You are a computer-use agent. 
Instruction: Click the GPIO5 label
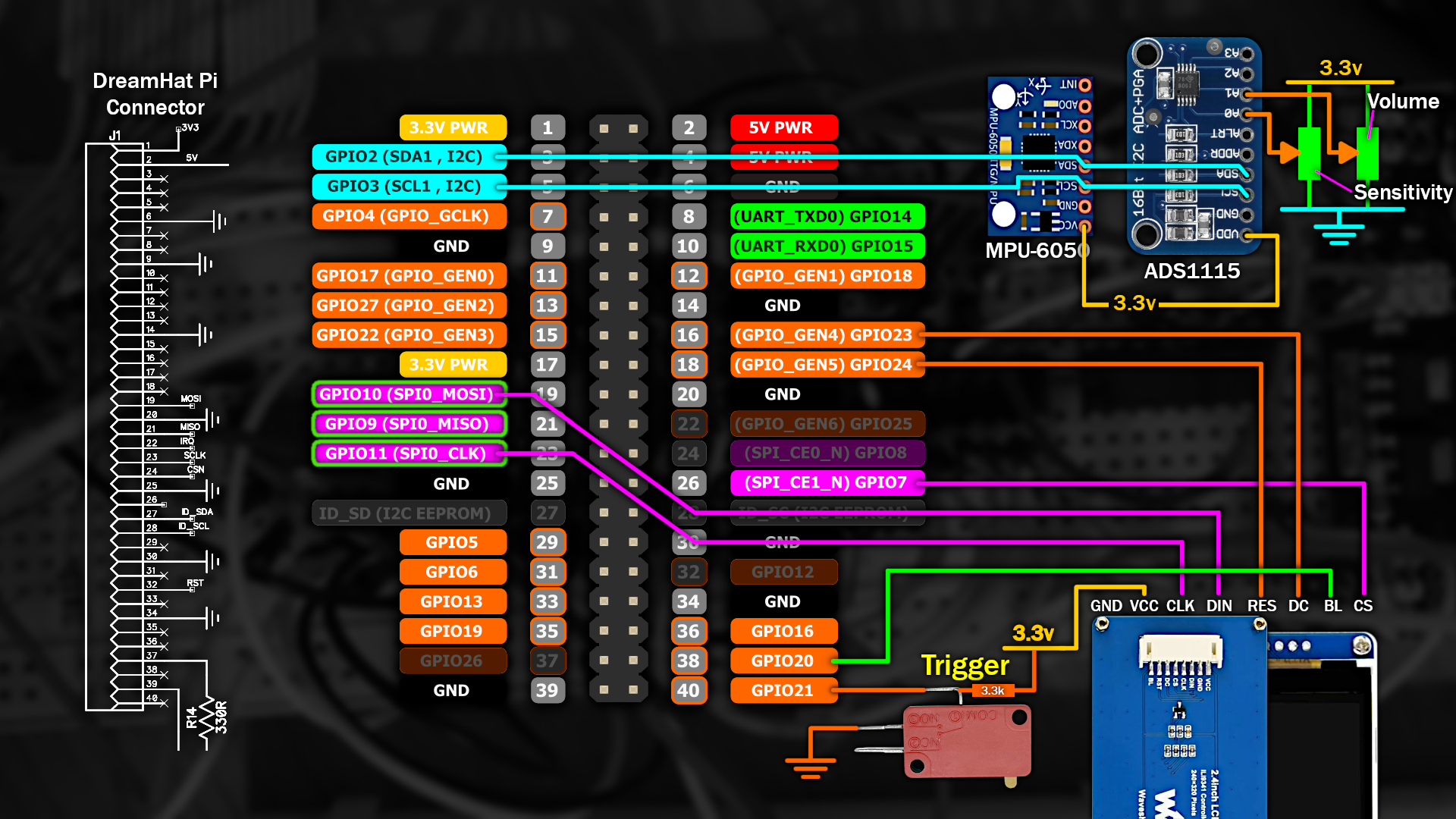(x=453, y=542)
